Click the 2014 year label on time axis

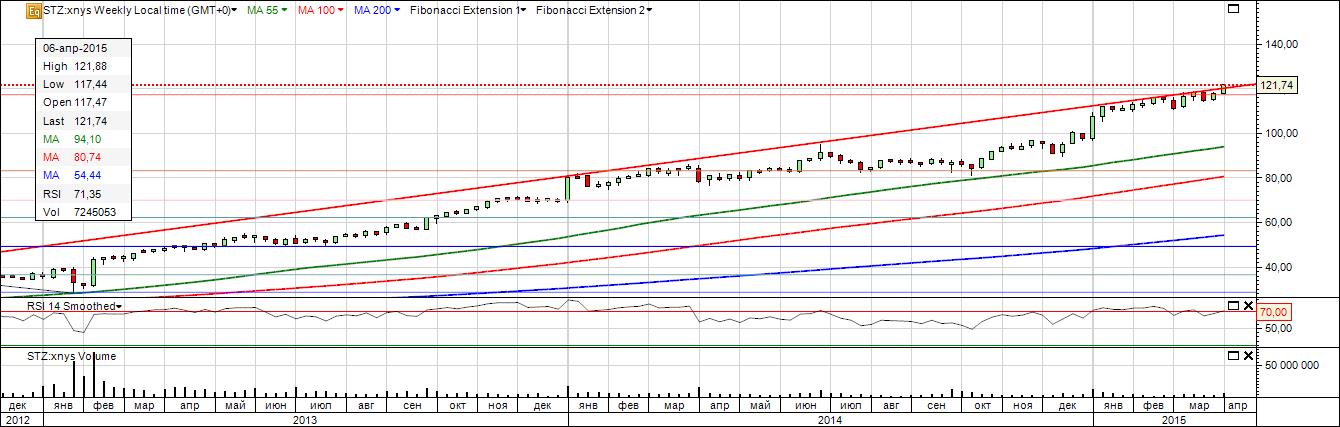coord(830,420)
